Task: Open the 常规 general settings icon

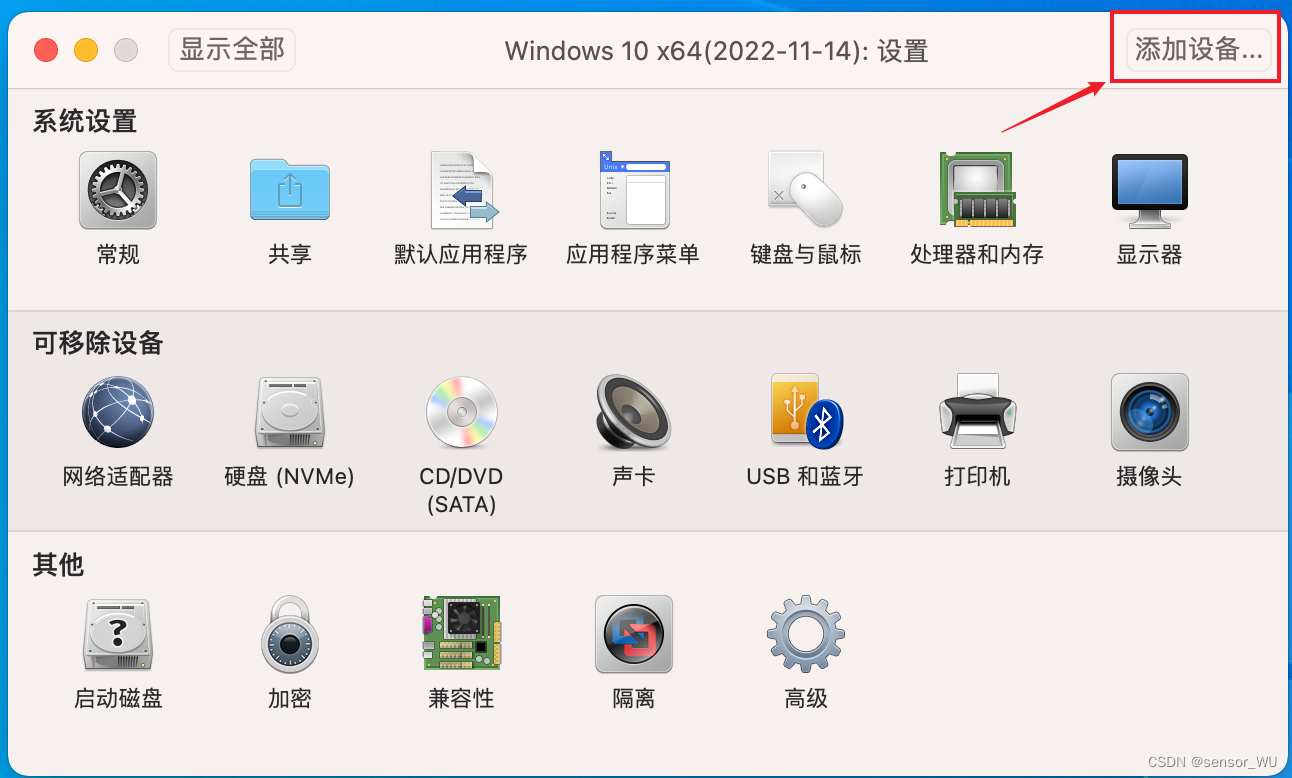Action: 118,191
